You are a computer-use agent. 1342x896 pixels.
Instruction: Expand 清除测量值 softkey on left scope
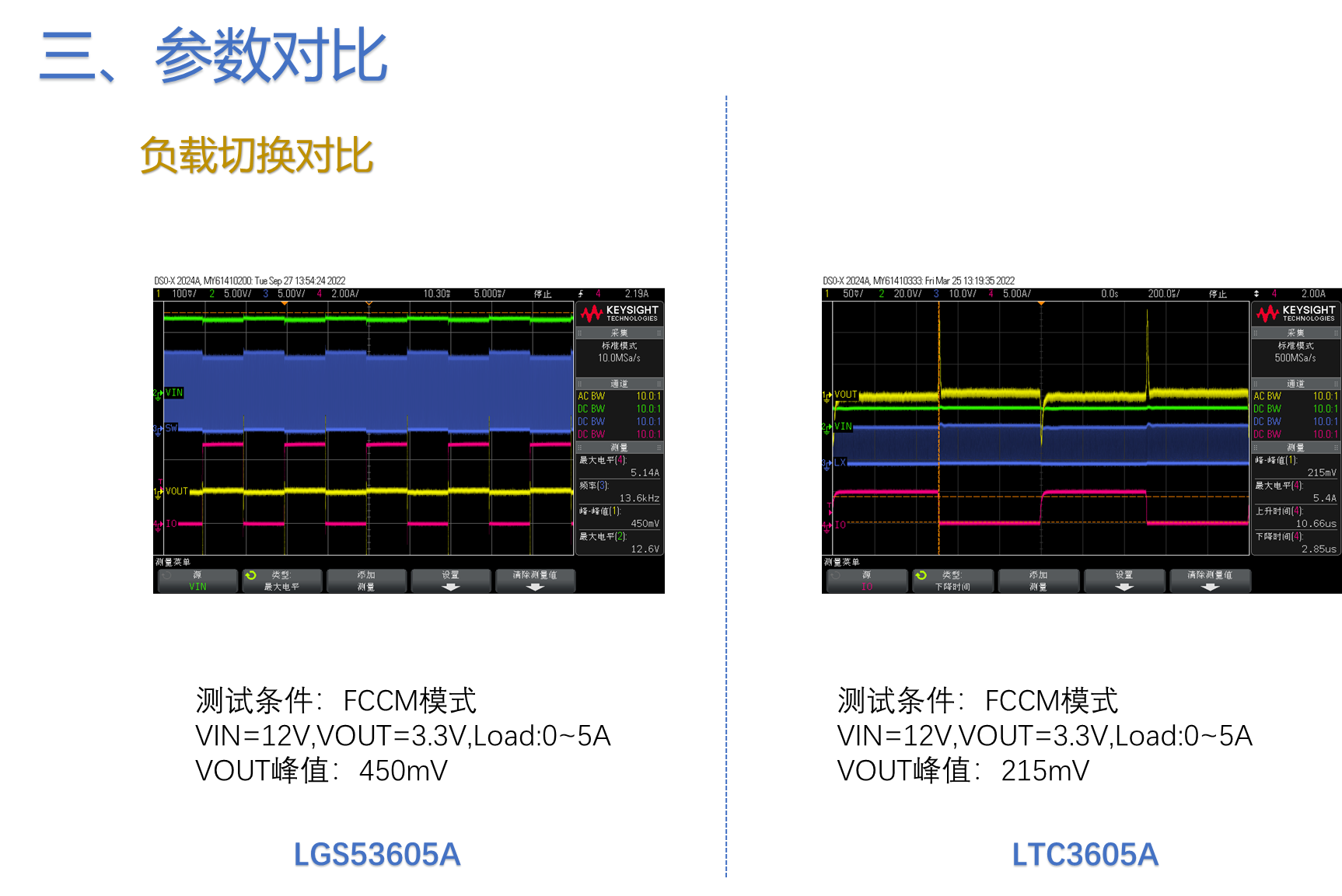535,581
